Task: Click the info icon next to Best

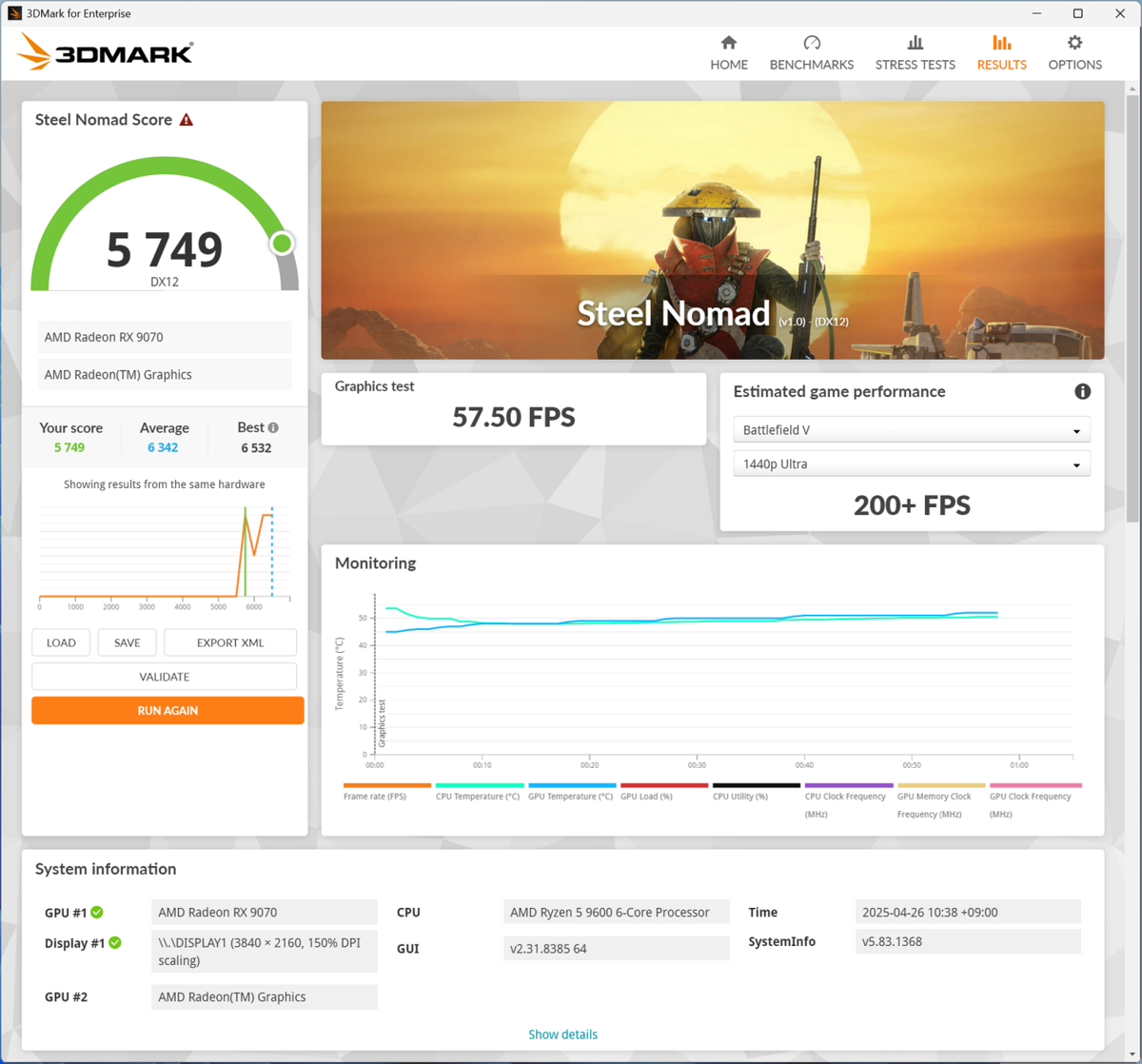Action: 273,428
